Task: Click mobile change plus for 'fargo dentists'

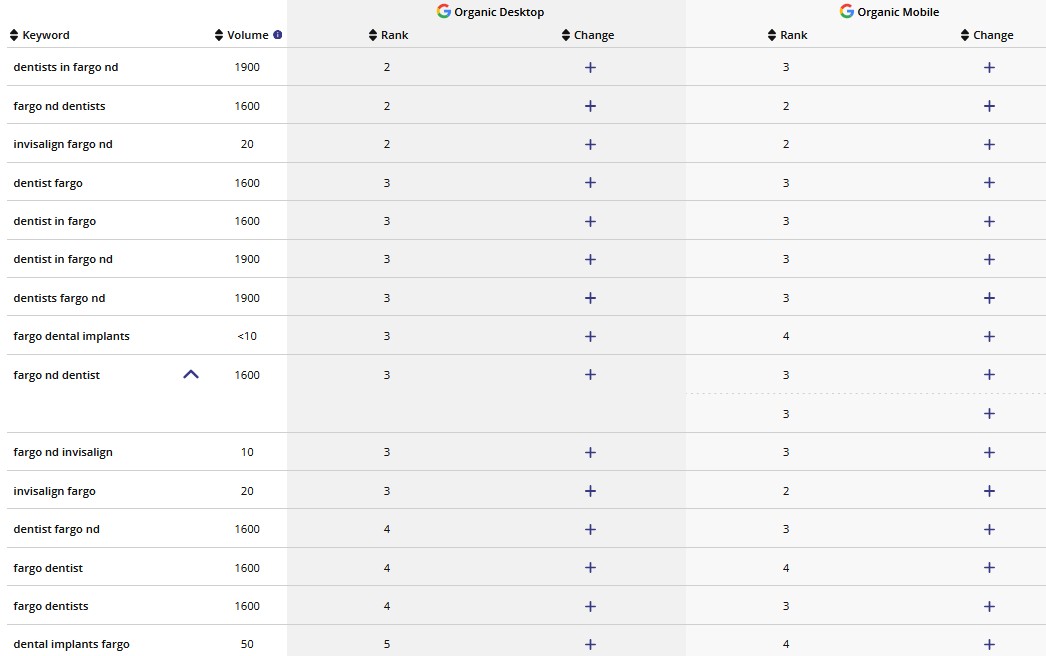Action: 989,607
